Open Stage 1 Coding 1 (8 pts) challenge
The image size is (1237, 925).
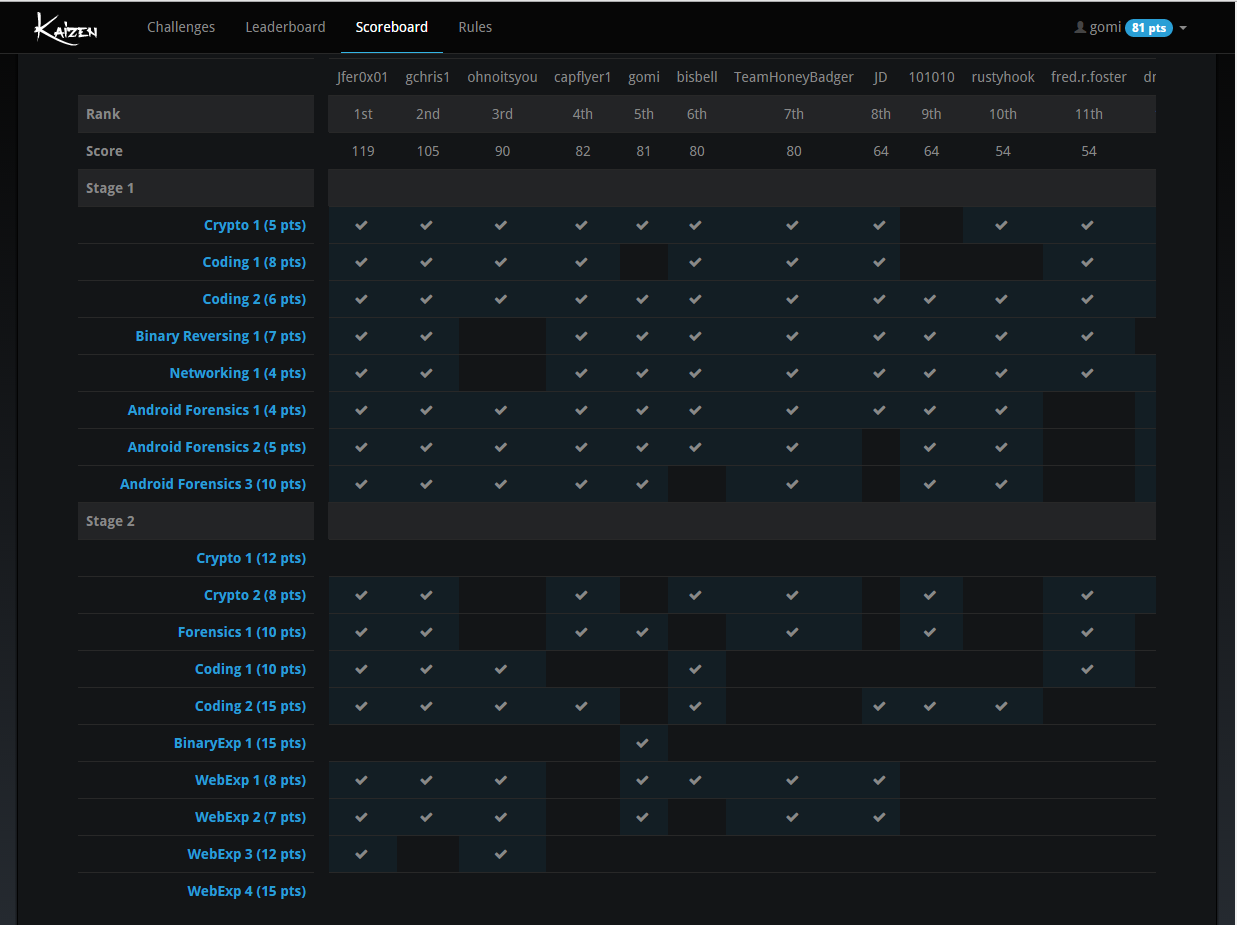pos(254,262)
